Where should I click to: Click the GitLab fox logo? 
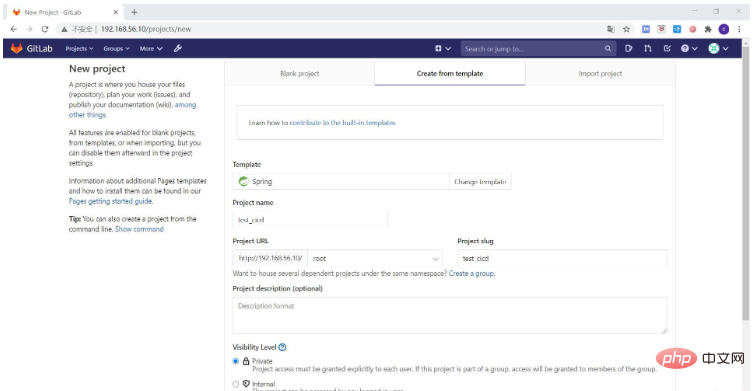(17, 49)
